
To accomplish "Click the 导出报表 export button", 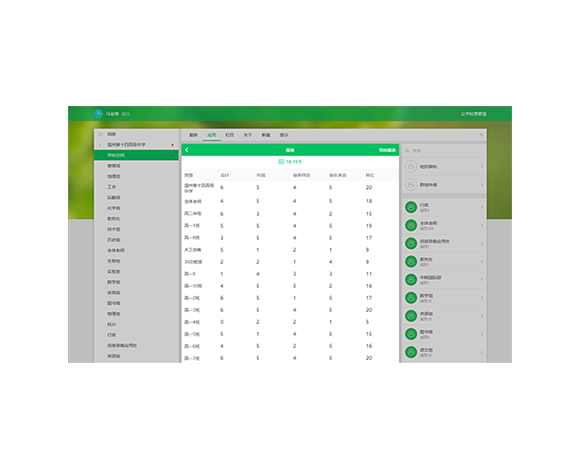I will [x=387, y=150].
